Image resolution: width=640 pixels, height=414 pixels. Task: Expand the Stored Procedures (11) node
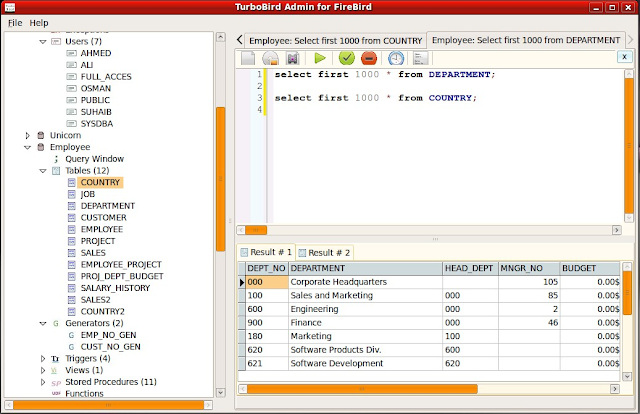43,382
